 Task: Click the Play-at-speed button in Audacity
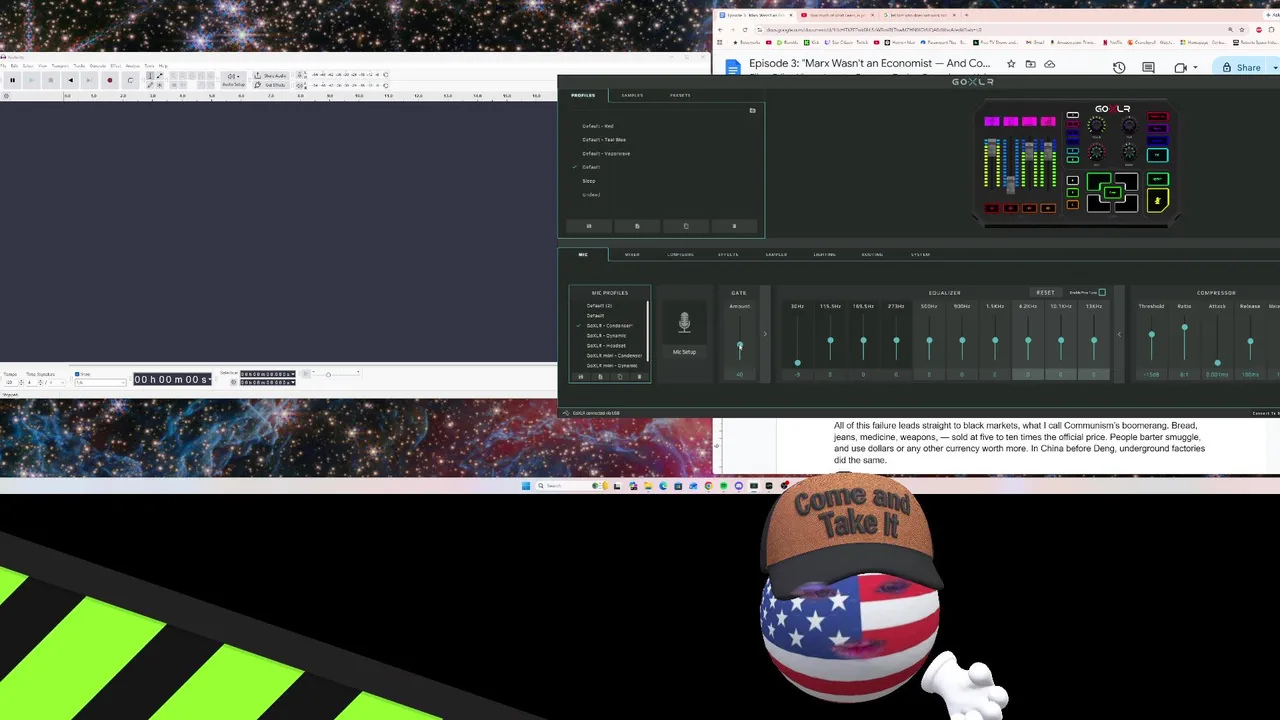coord(305,374)
